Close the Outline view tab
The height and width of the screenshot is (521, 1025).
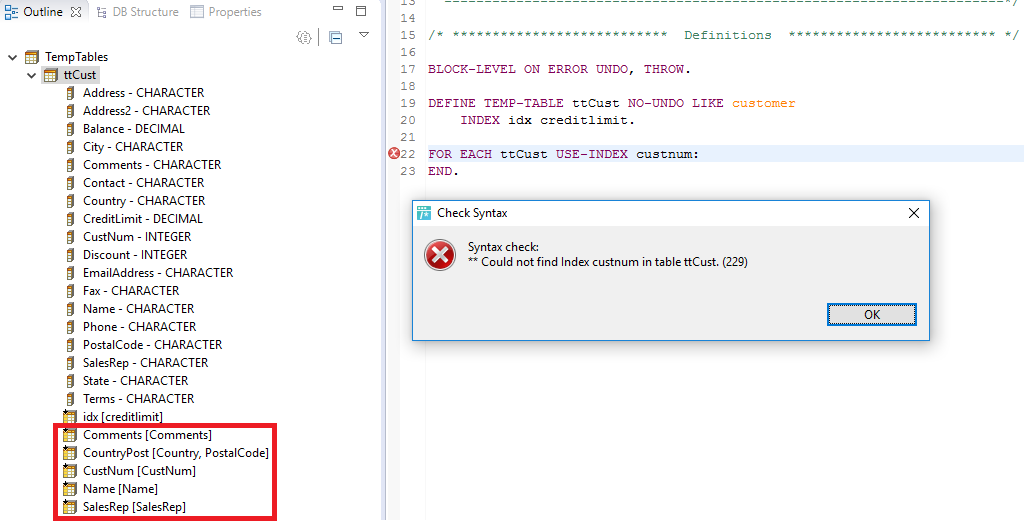pos(76,12)
